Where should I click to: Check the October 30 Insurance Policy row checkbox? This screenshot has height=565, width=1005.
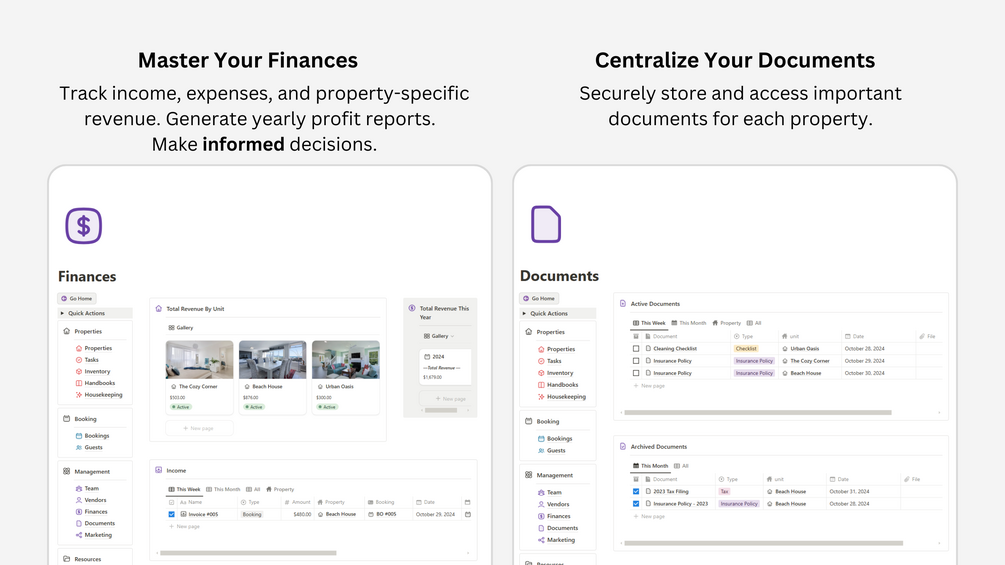coord(636,373)
